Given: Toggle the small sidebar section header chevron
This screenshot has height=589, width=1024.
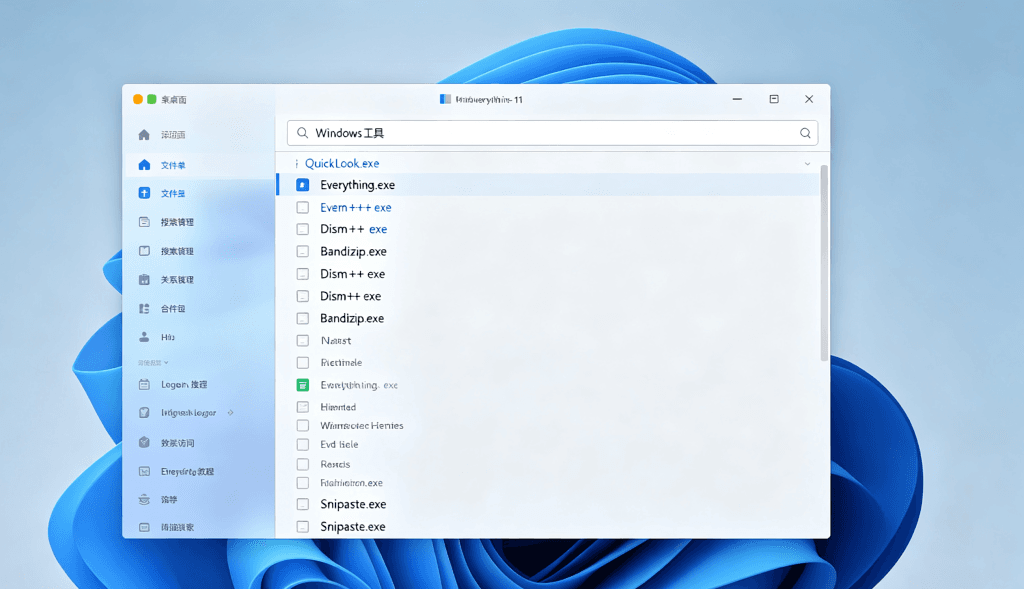Looking at the screenshot, I should (x=167, y=362).
